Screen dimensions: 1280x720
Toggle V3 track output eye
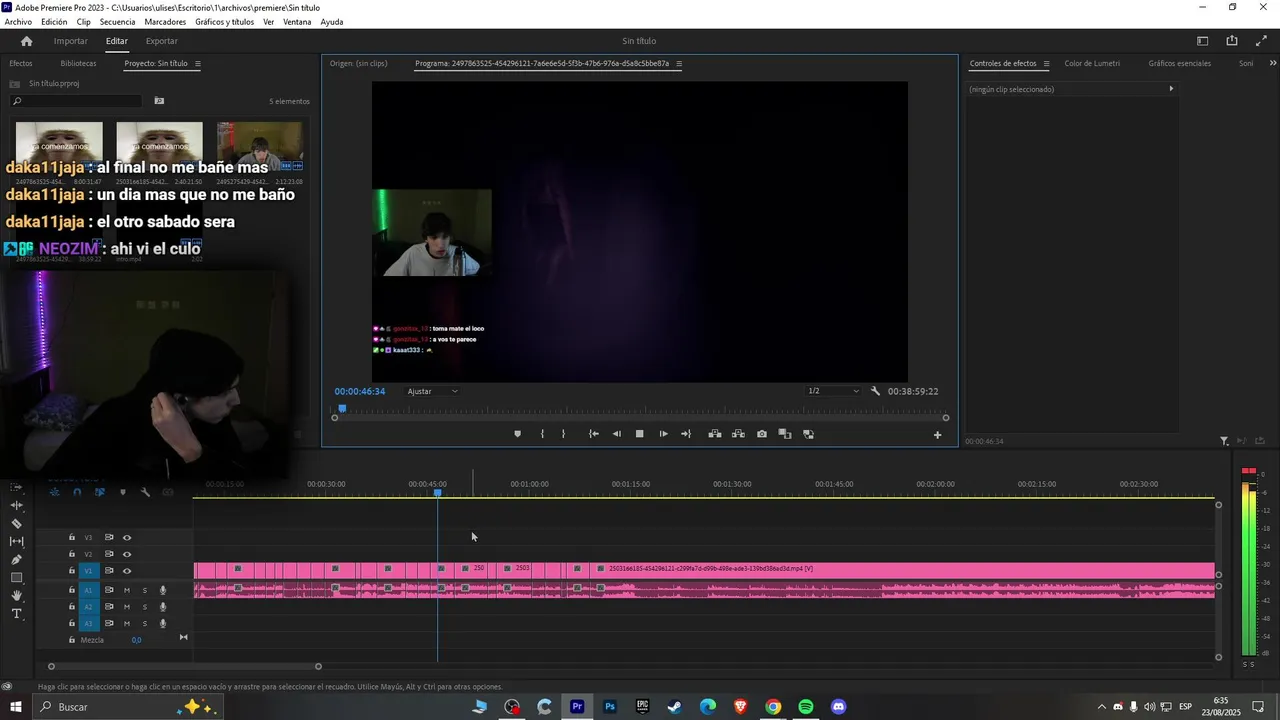127,538
